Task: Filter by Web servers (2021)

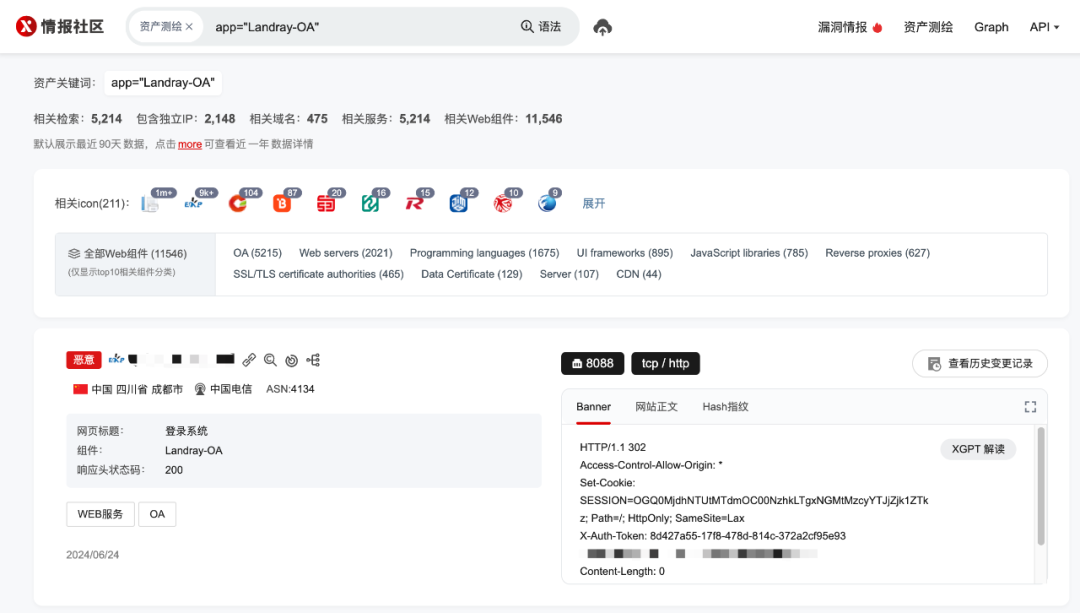Action: pos(346,253)
